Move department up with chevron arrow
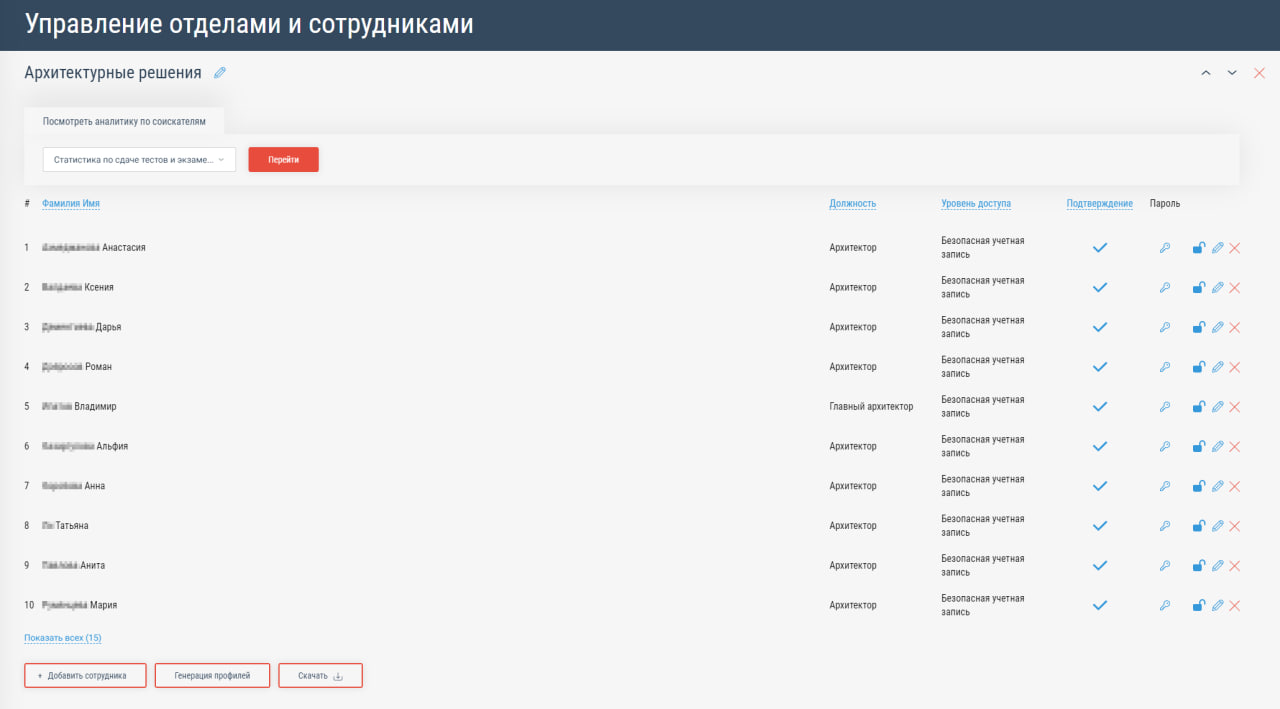This screenshot has width=1280, height=709. [1206, 73]
